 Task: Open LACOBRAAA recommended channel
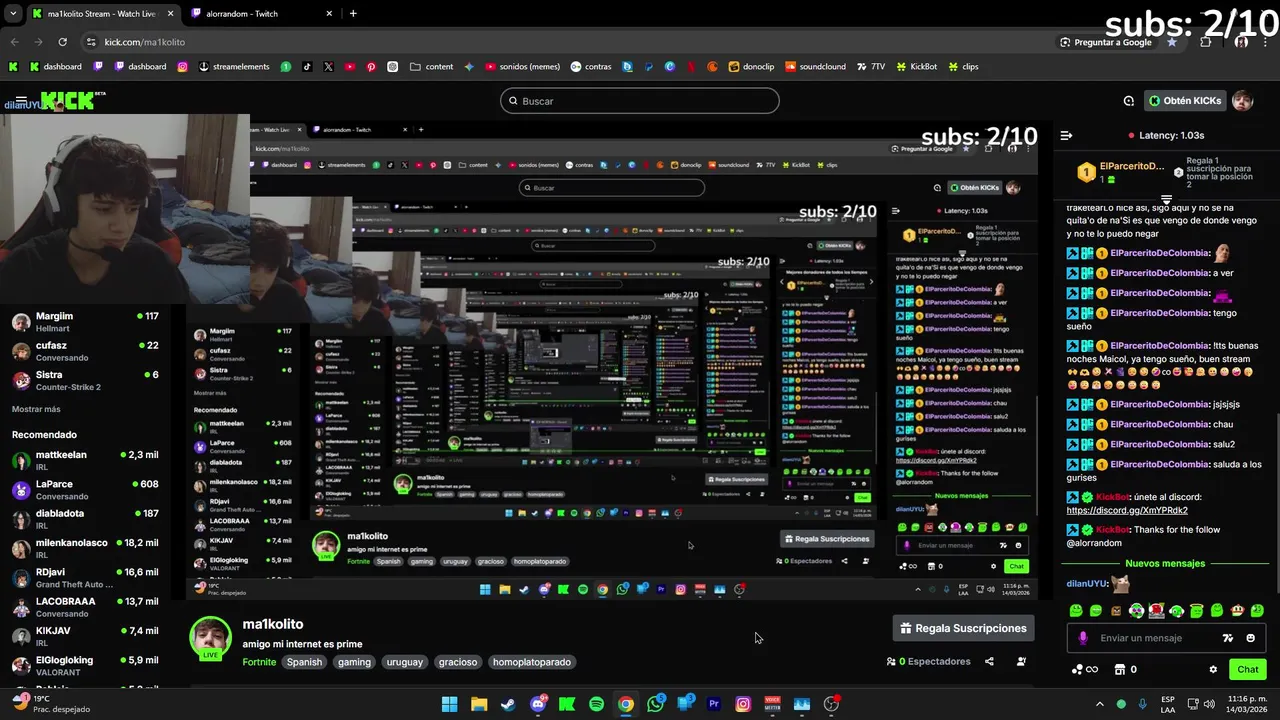pos(85,607)
